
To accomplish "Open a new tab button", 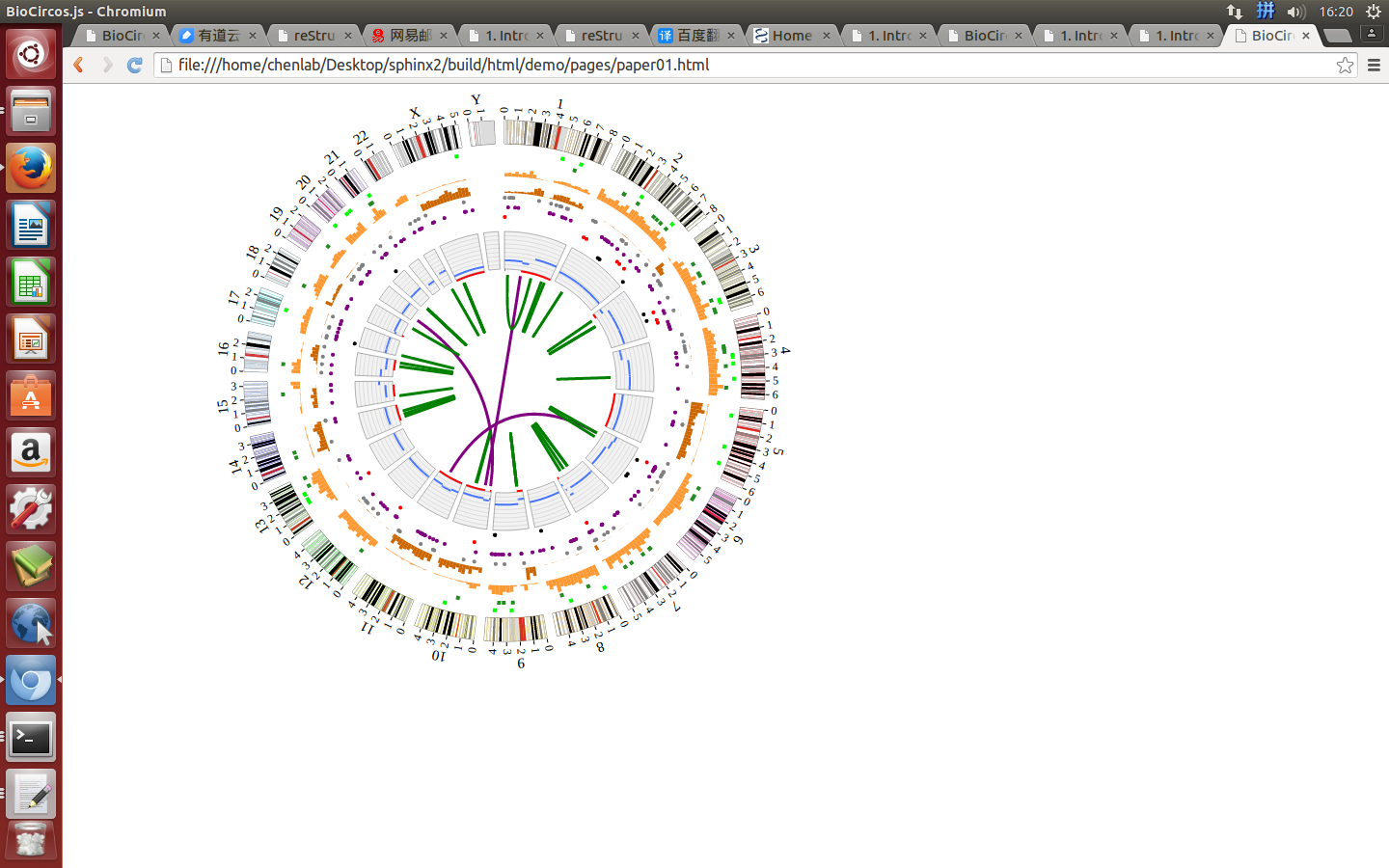I will (x=1337, y=36).
